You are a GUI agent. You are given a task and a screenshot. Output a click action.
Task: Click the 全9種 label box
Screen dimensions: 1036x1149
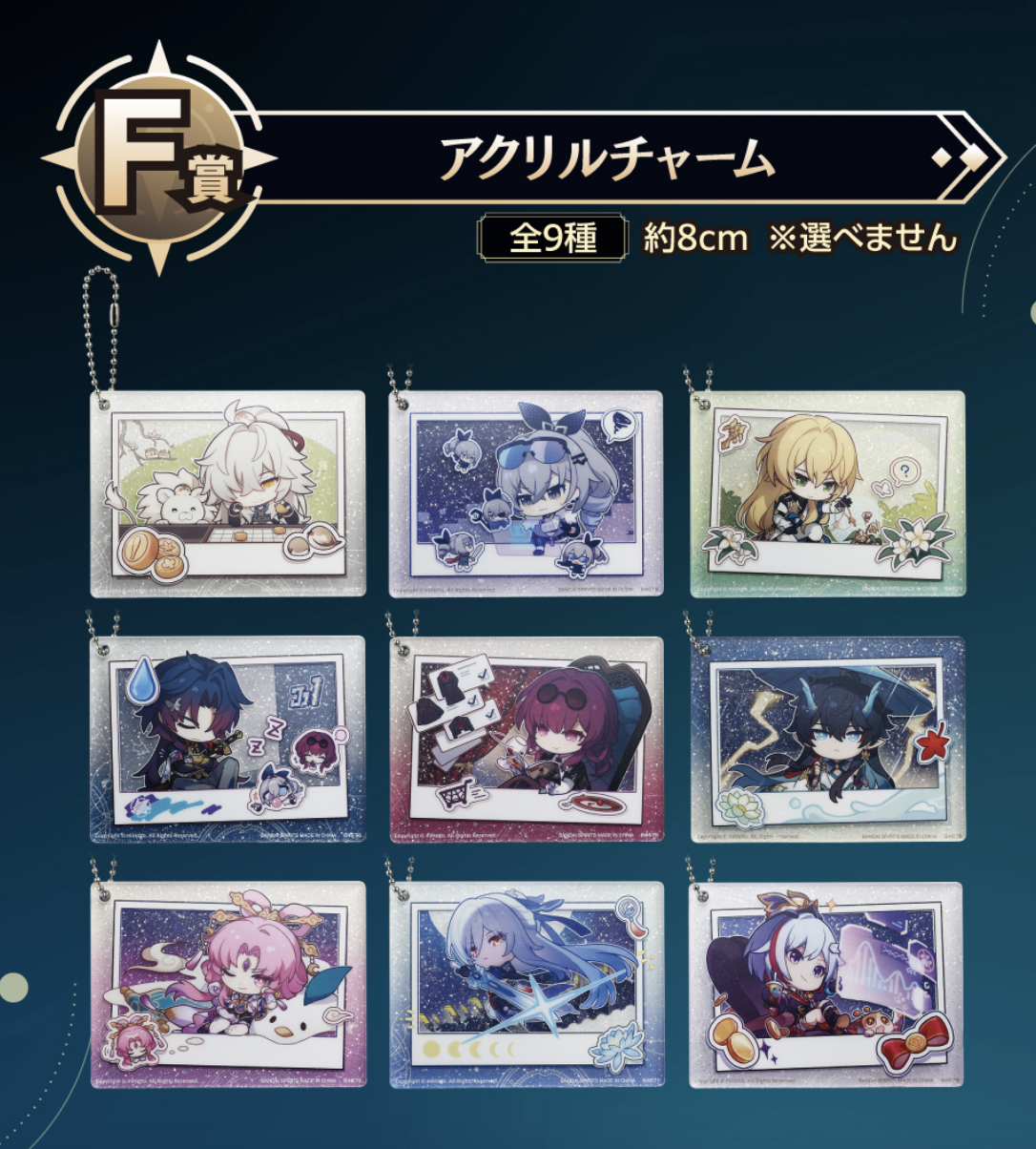(552, 238)
